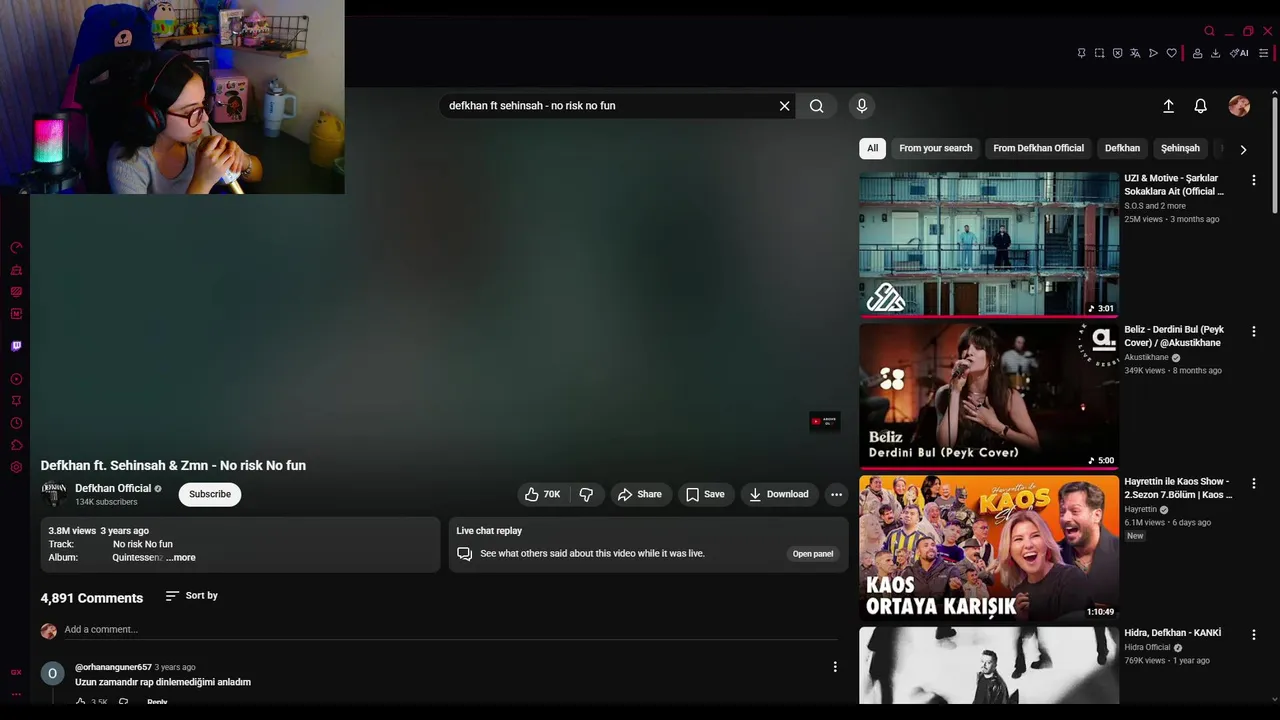The height and width of the screenshot is (720, 1280).
Task: Open menu for Beliz Derdini Bul video
Action: (x=1253, y=331)
